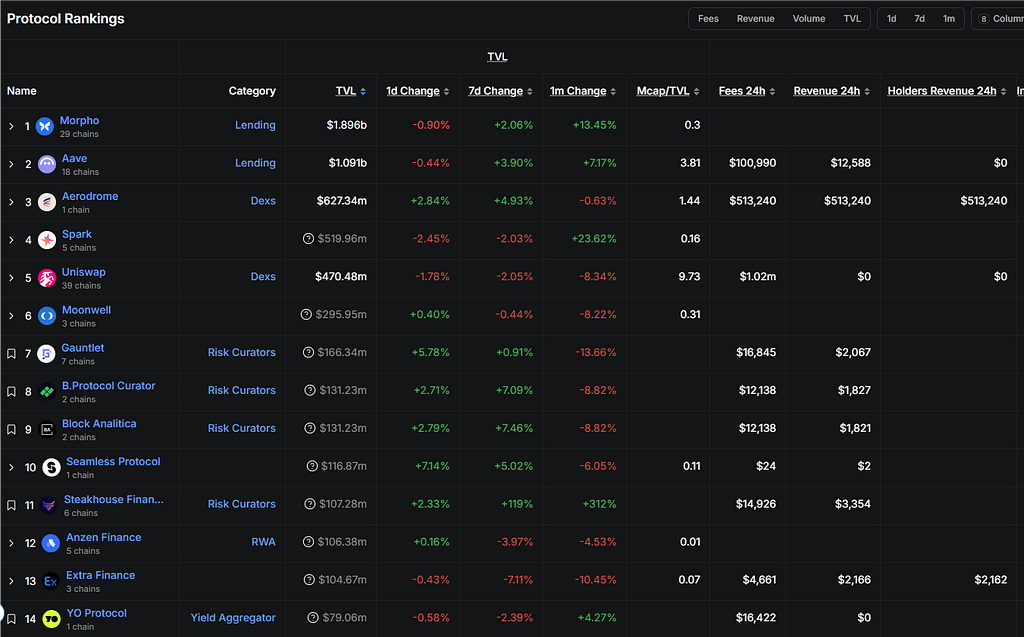Open the Risk Curators category for Block Analitica
Image resolution: width=1024 pixels, height=637 pixels.
coord(241,429)
